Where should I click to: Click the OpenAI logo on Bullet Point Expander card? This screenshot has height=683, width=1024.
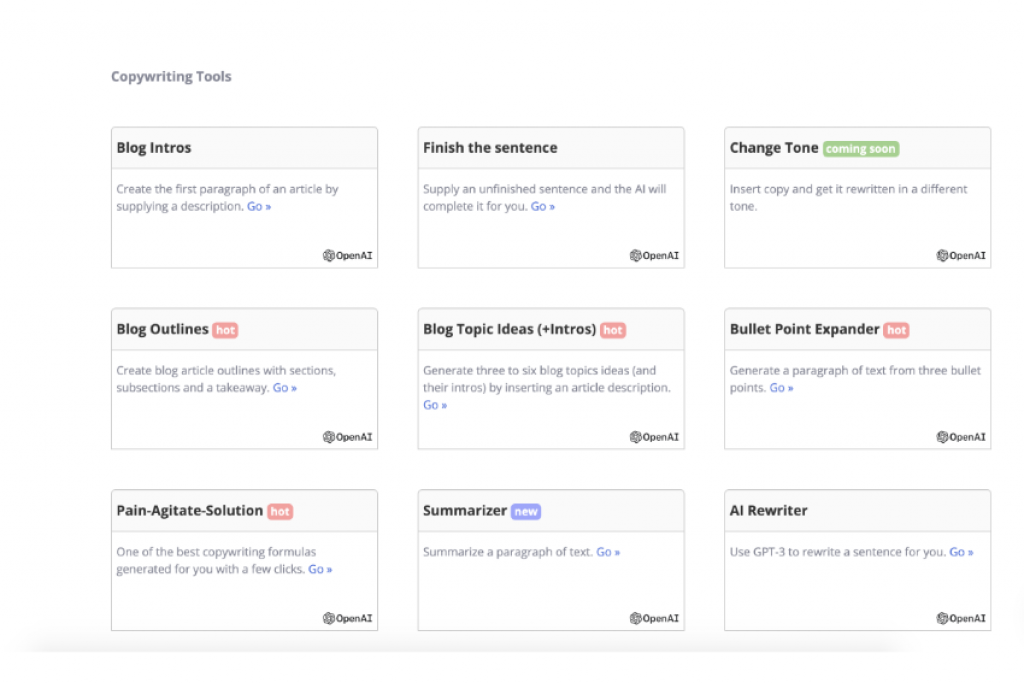pos(960,437)
